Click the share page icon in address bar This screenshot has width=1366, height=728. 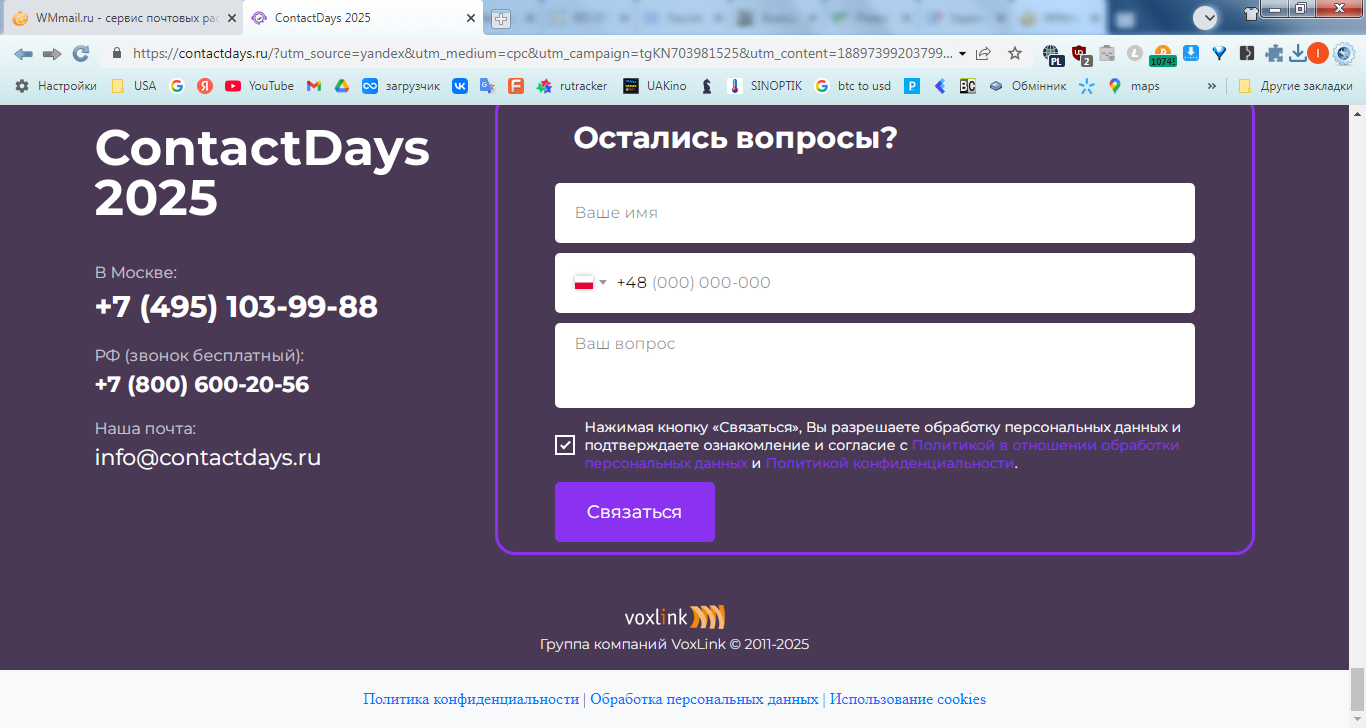[x=984, y=54]
